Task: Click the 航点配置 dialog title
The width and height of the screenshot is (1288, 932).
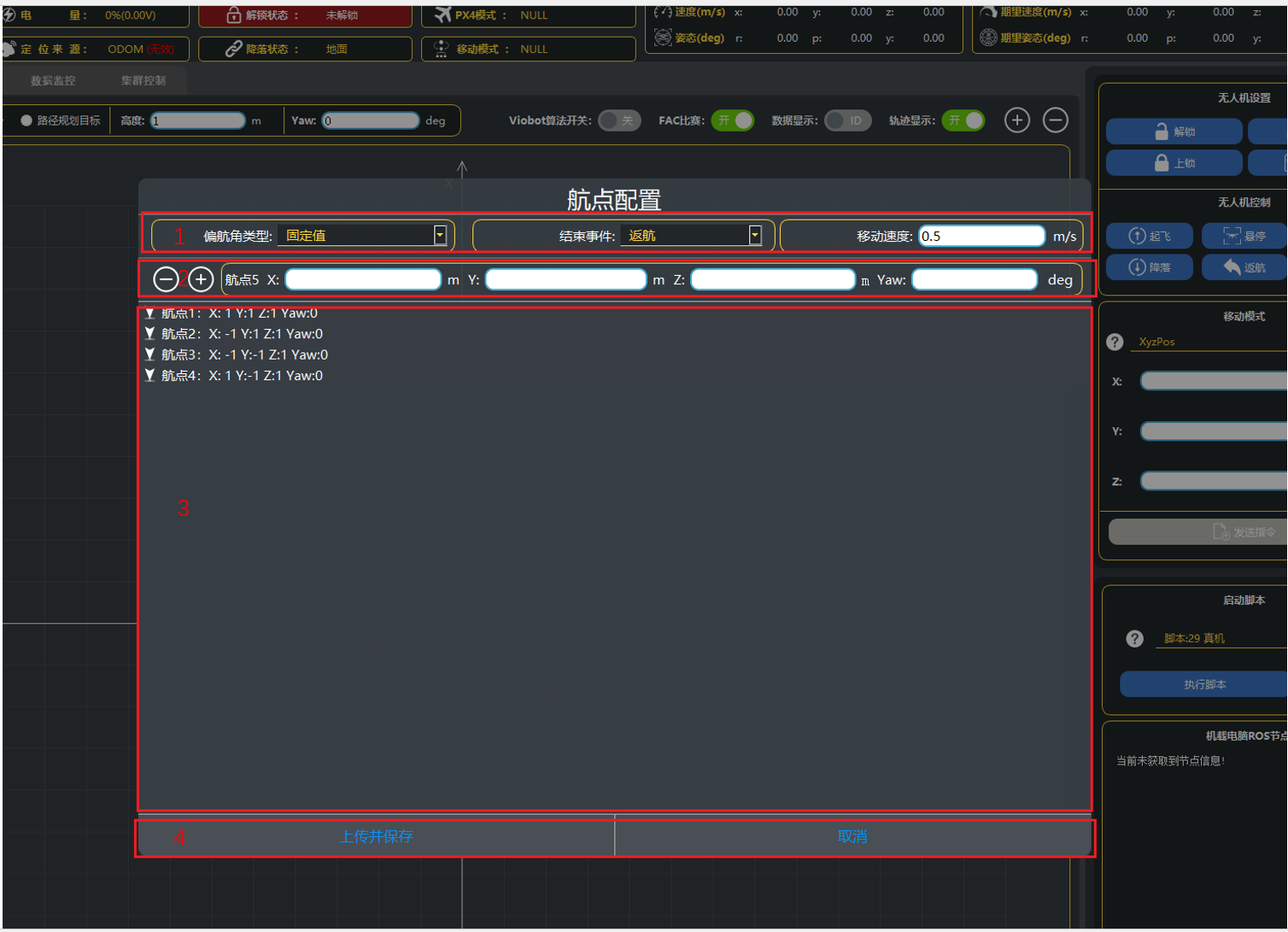Action: (614, 200)
